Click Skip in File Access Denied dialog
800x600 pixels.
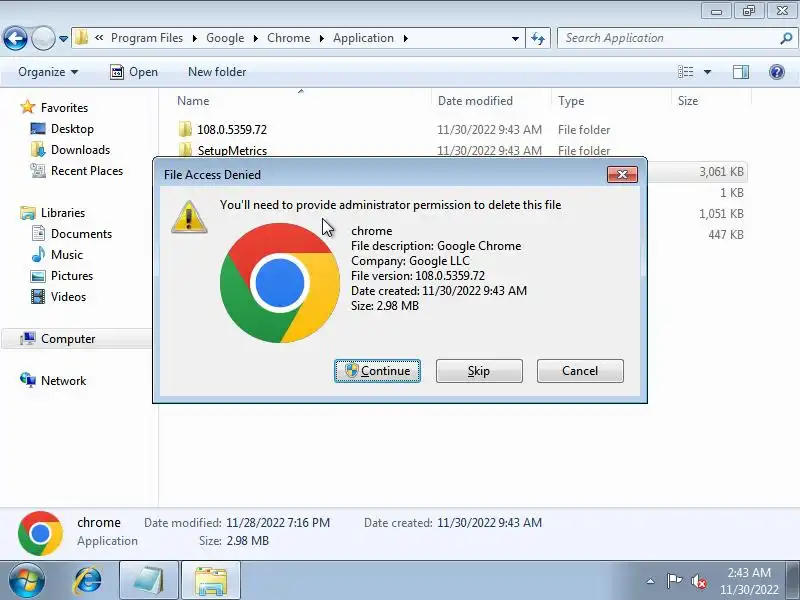479,371
